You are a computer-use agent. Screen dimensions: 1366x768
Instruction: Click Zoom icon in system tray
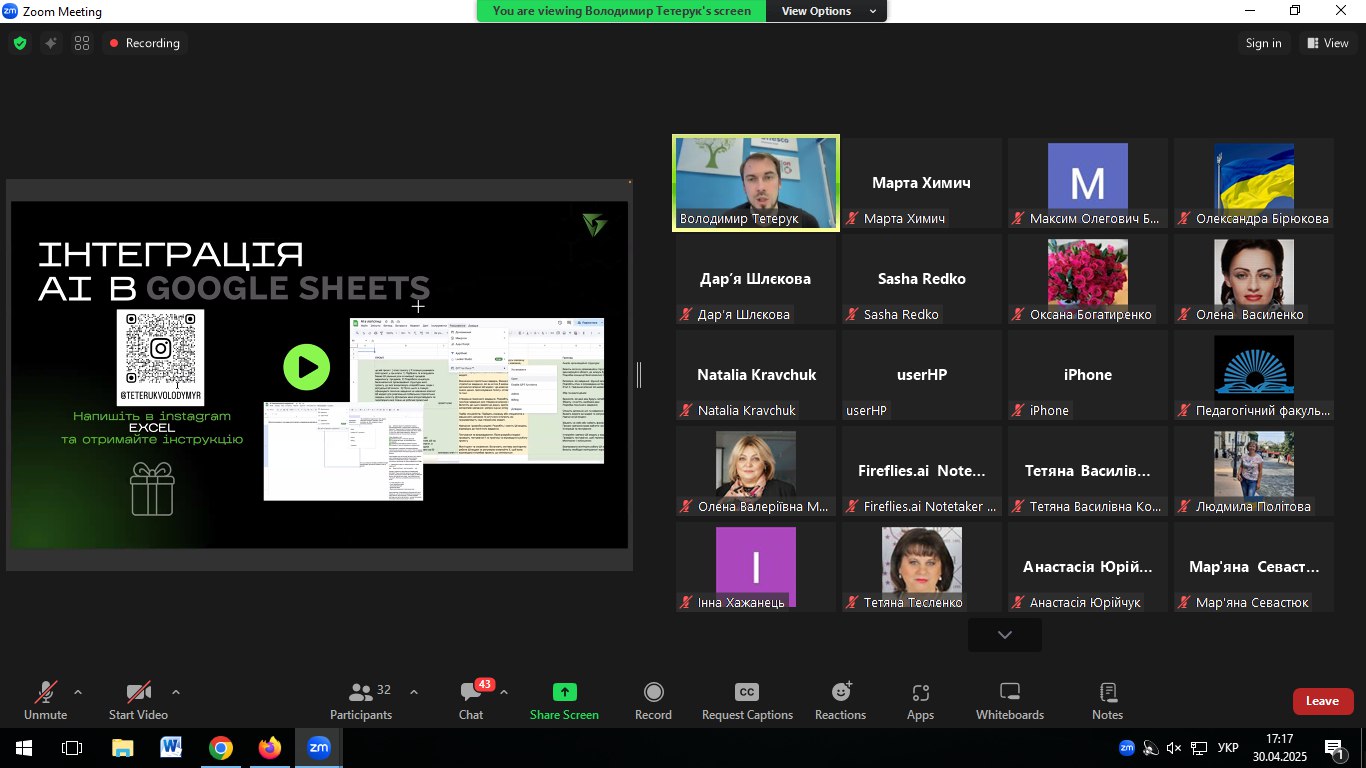point(1126,748)
